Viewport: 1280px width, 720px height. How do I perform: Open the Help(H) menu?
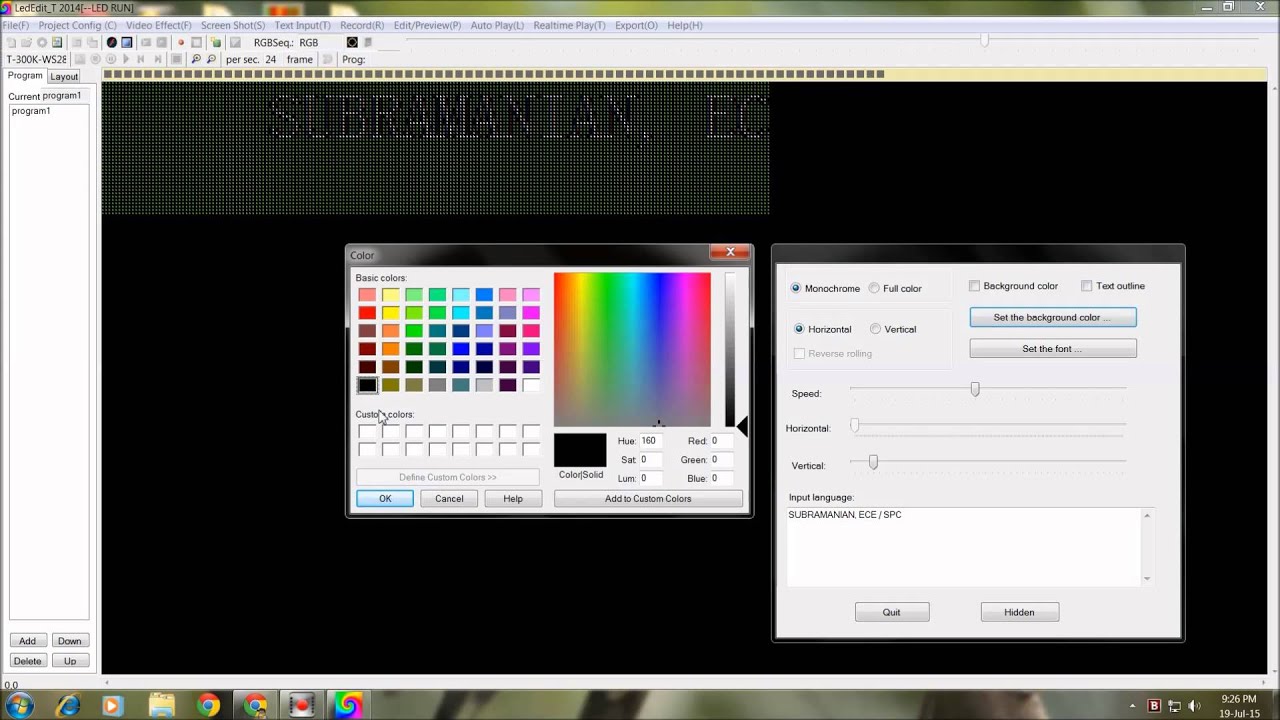coord(684,25)
